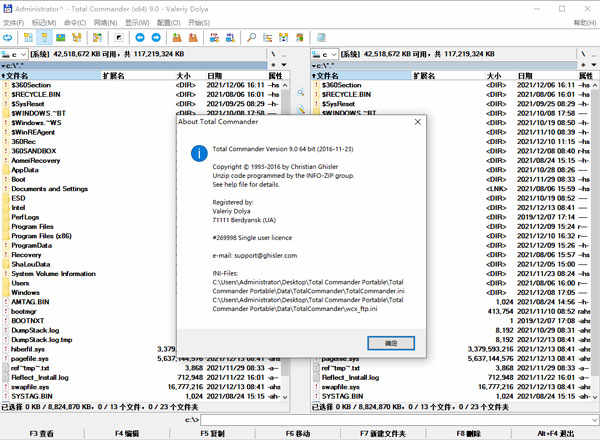Click right panel favorites asterisk button
Viewport: 600px width, 440px height.
point(583,65)
